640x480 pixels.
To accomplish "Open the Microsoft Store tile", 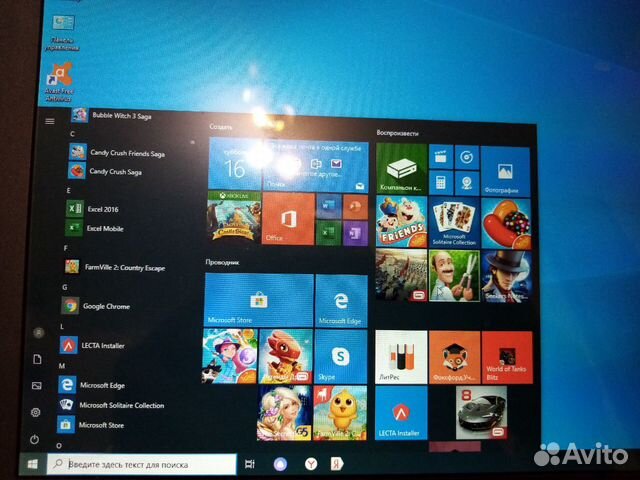I will (258, 300).
